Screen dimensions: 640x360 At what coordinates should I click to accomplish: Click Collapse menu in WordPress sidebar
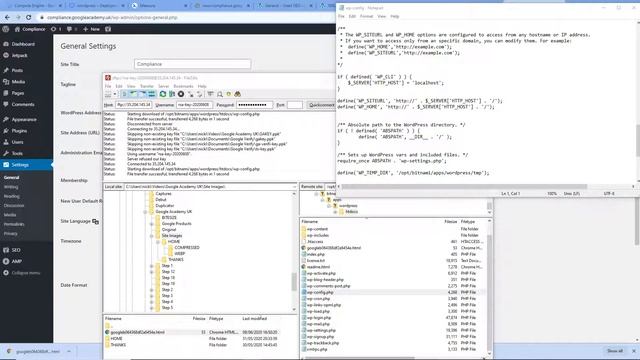(25, 273)
